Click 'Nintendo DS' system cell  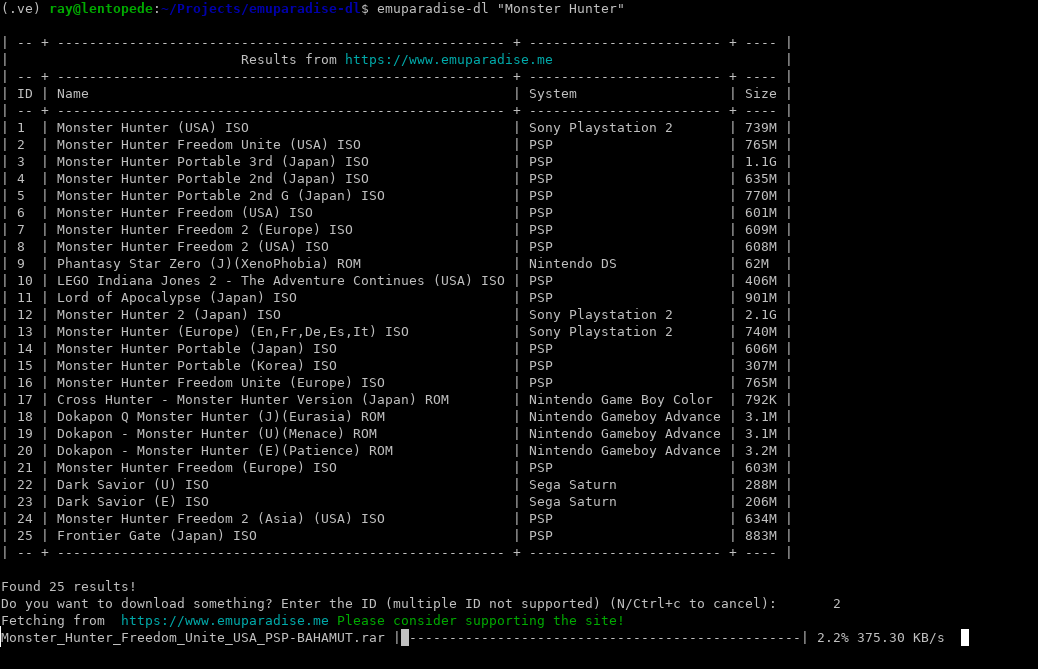[573, 264]
